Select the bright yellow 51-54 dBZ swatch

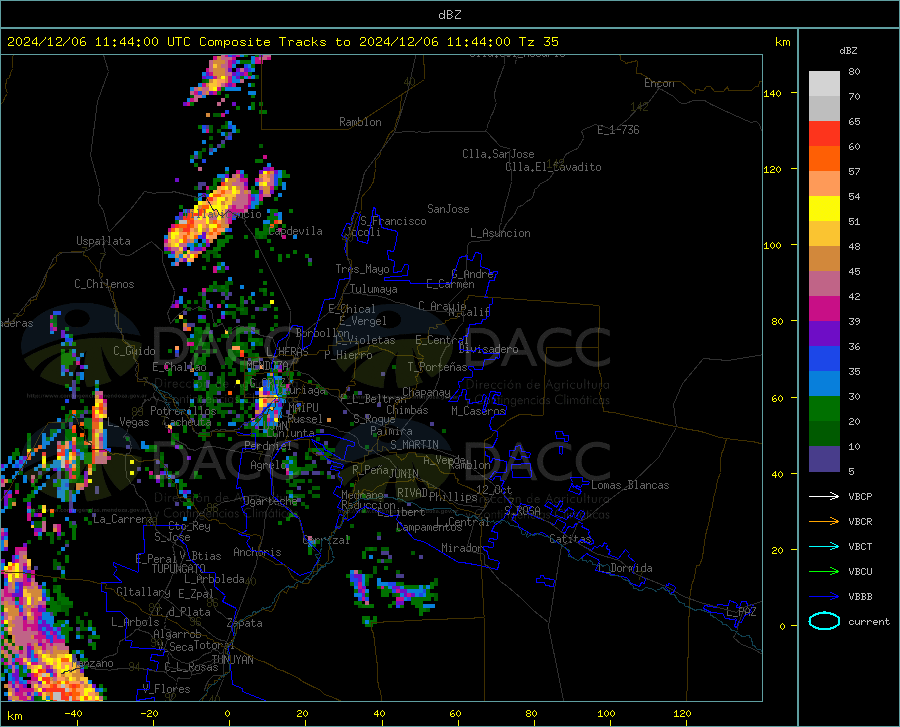coord(824,209)
